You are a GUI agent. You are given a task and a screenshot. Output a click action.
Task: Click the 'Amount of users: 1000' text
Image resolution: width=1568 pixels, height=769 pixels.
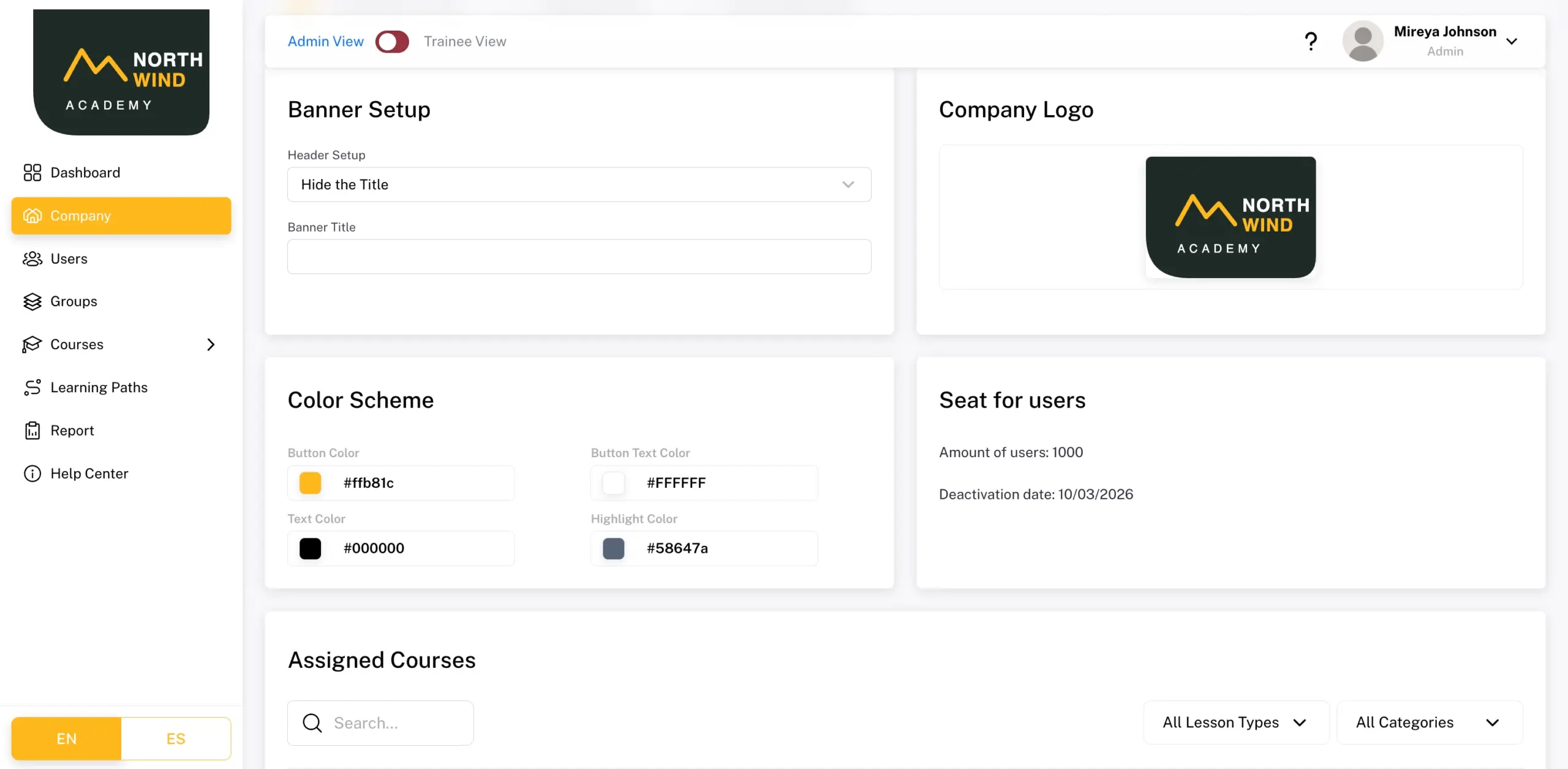click(1011, 452)
